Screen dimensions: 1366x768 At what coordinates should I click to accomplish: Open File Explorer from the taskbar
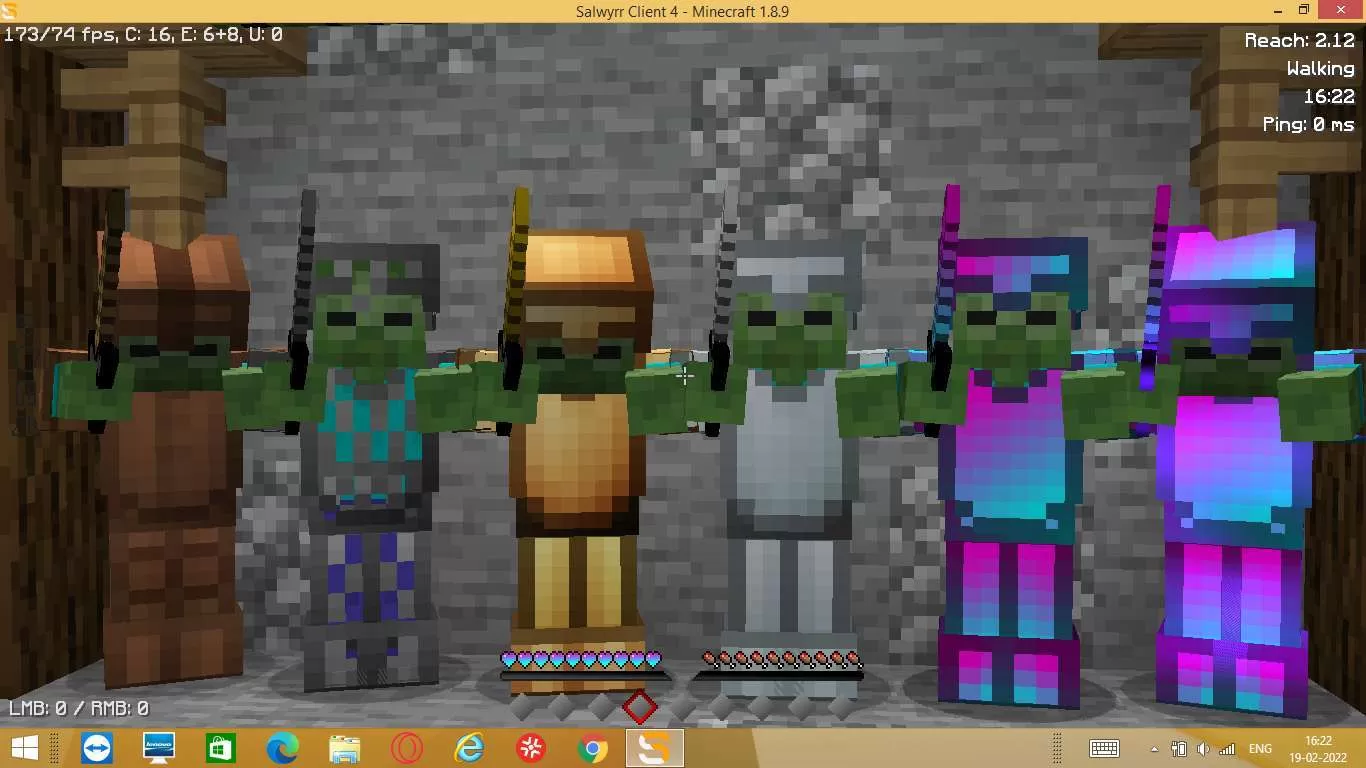pos(344,748)
